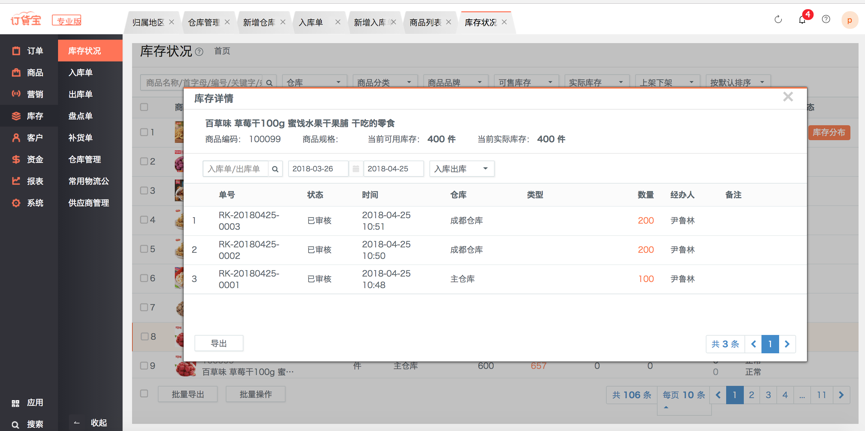Open the user avatar profile icon
Image resolution: width=865 pixels, height=431 pixels.
849,20
